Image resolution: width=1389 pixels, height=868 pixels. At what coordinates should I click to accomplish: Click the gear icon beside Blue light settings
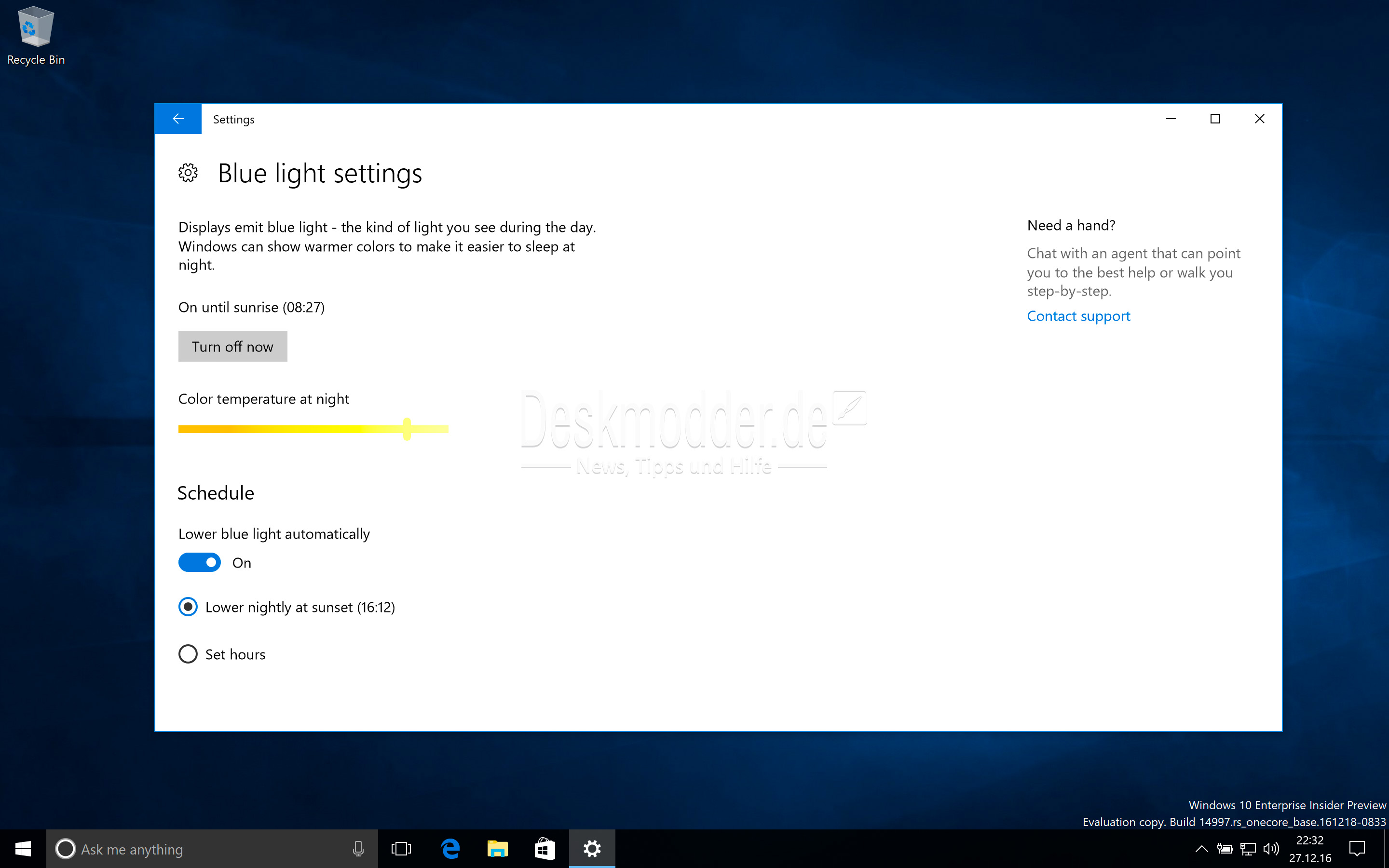point(188,173)
